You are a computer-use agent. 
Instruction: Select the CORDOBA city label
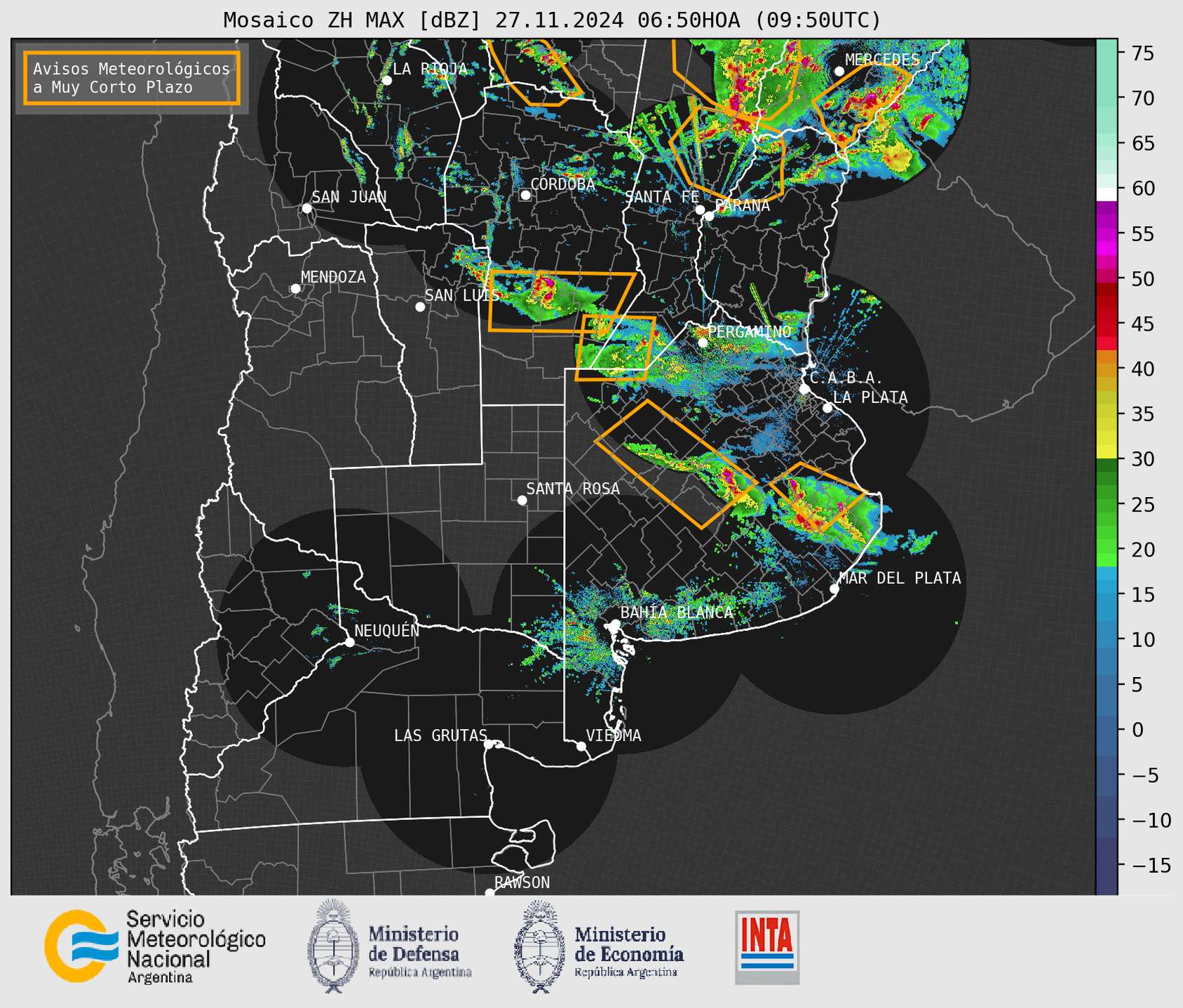point(562,184)
